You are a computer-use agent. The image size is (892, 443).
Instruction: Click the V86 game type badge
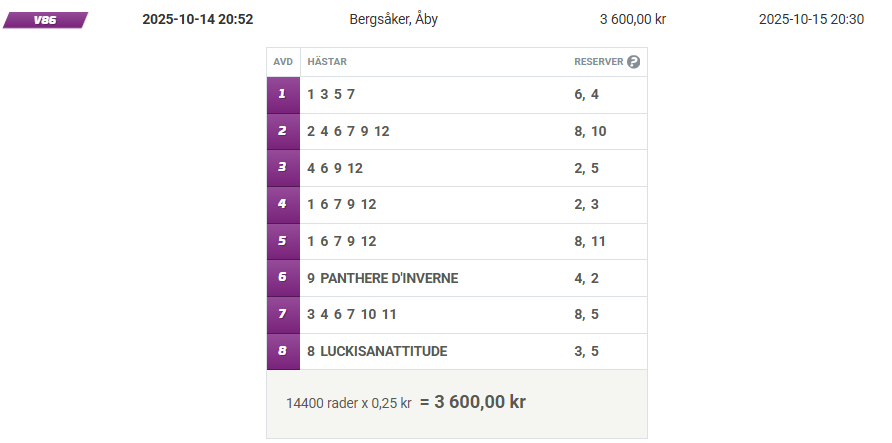click(x=45, y=19)
